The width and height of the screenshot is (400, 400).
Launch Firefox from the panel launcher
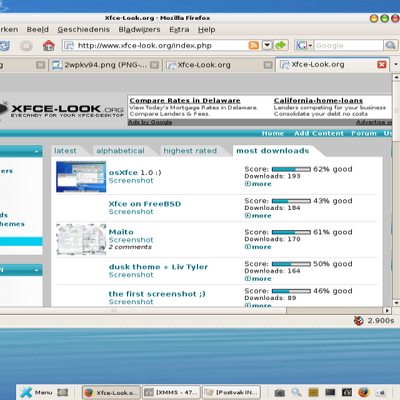point(364,392)
